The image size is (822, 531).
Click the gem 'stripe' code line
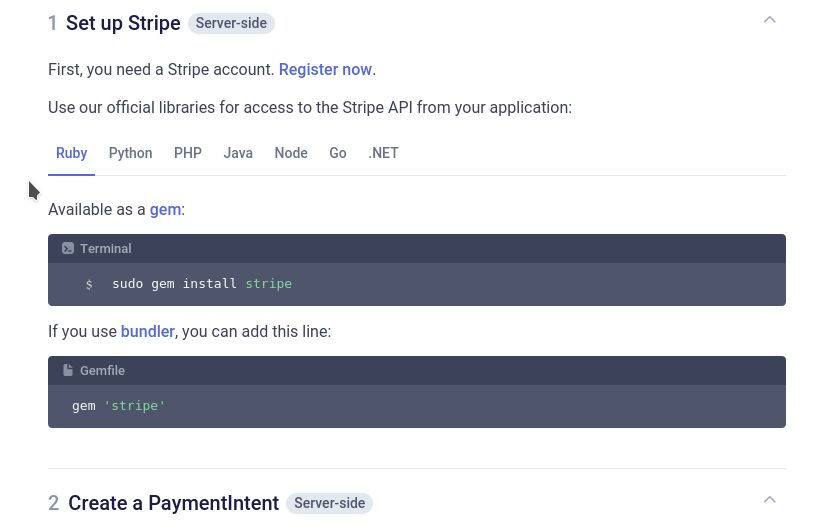118,406
